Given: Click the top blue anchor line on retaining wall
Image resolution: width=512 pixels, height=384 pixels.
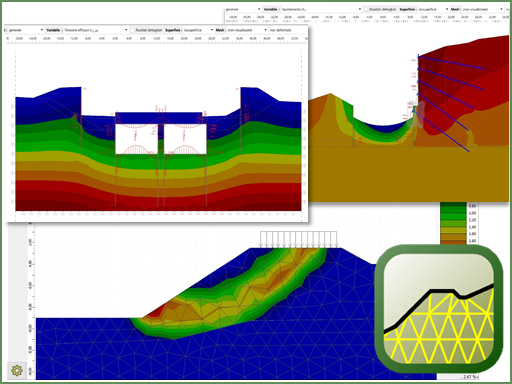Looking at the screenshot, I should 451,63.
